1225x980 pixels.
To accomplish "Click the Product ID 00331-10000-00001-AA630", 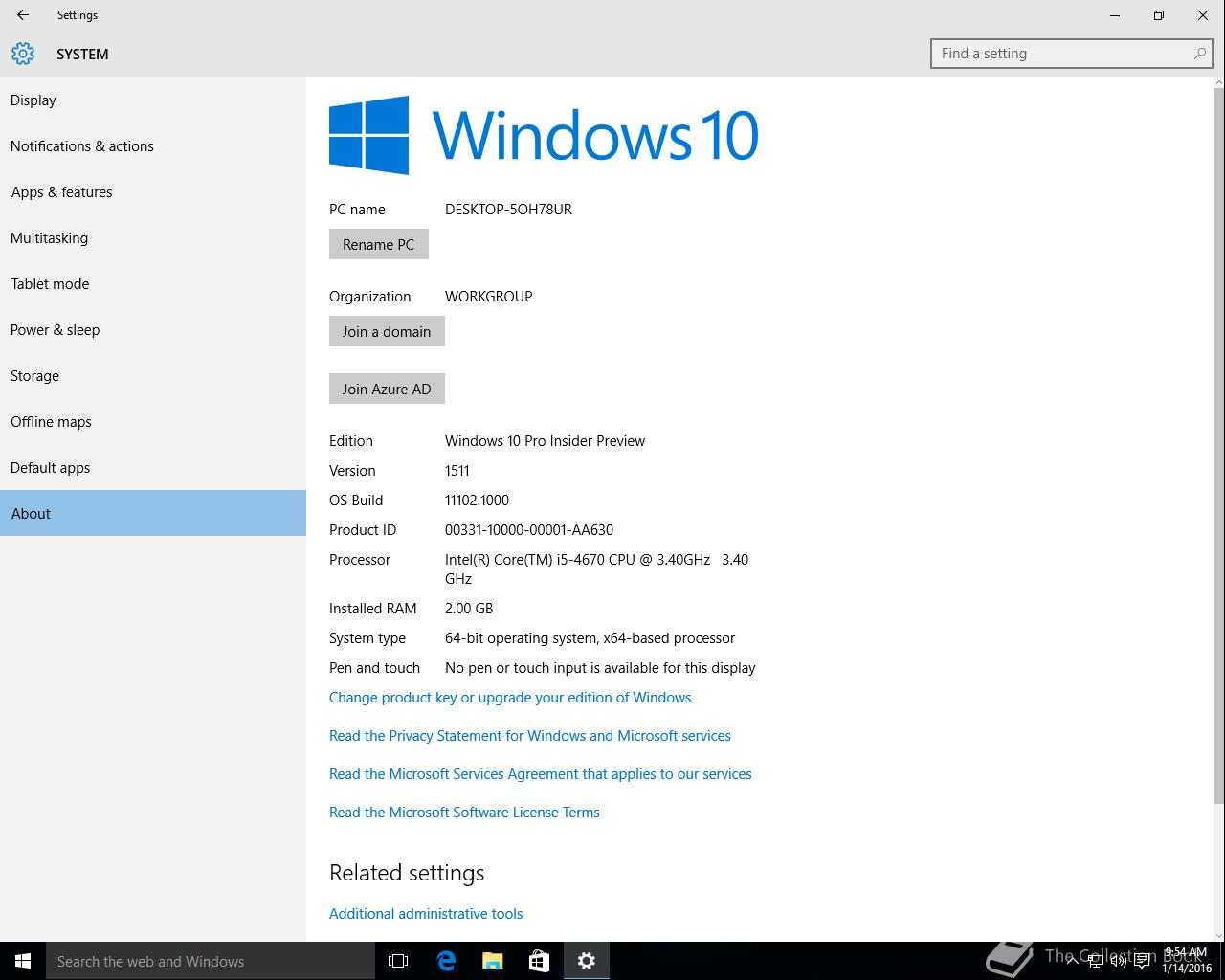I will (x=529, y=530).
